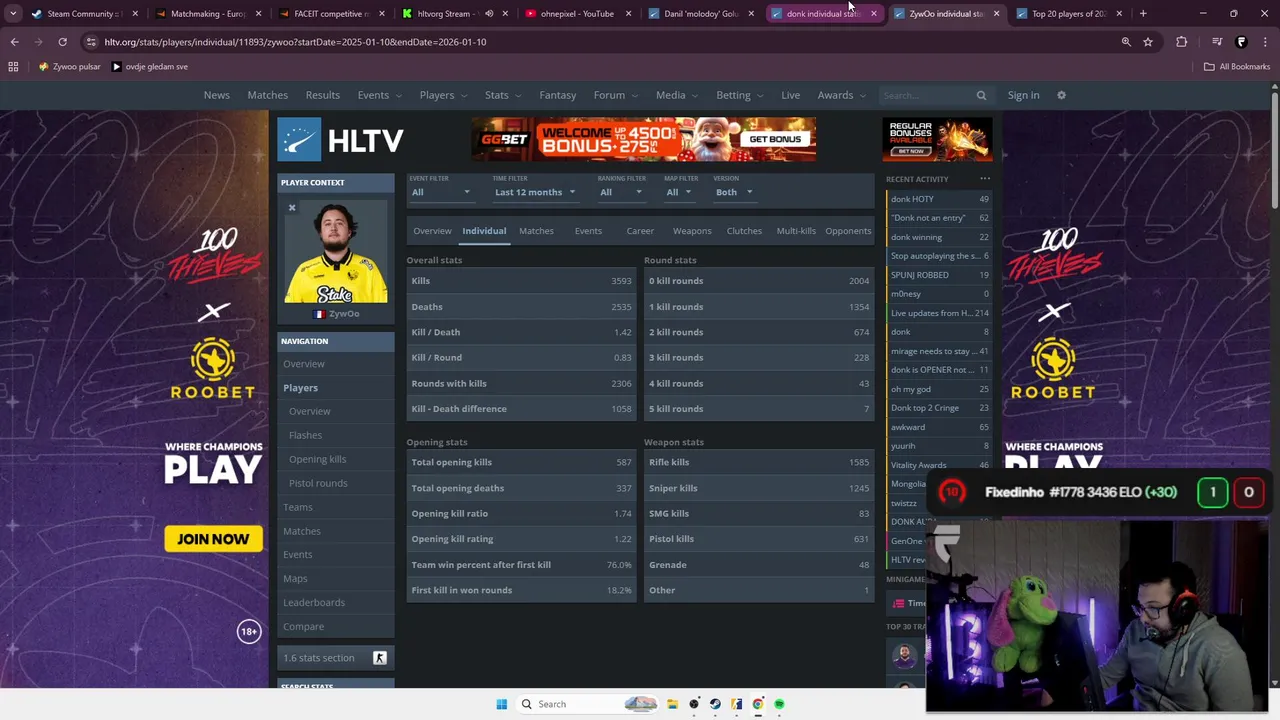This screenshot has width=1280, height=720.
Task: Close the YouTube ohnepixel tab
Action: tap(629, 14)
